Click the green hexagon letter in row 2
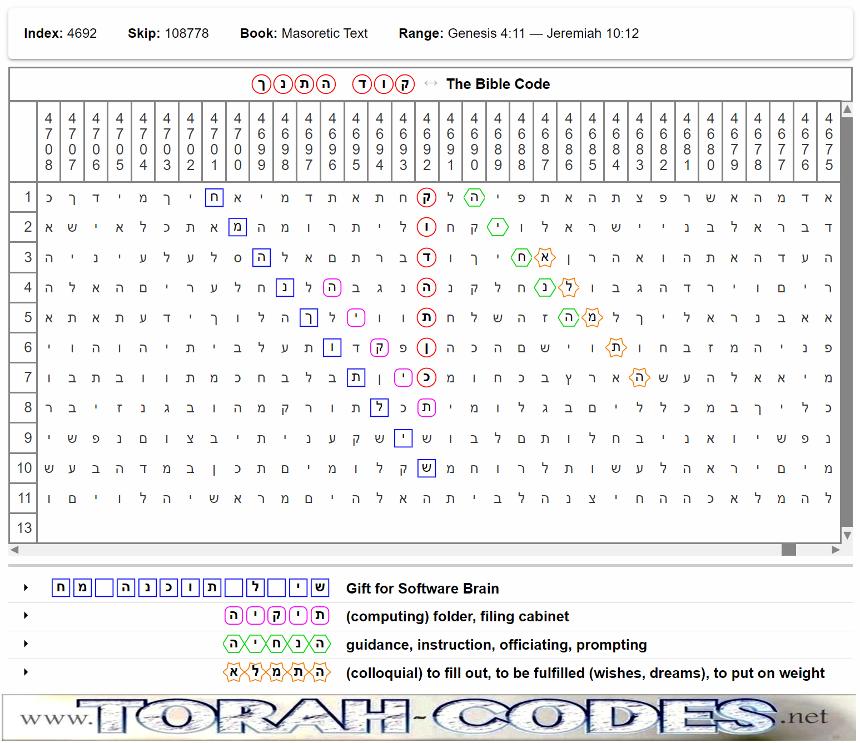 [498, 228]
